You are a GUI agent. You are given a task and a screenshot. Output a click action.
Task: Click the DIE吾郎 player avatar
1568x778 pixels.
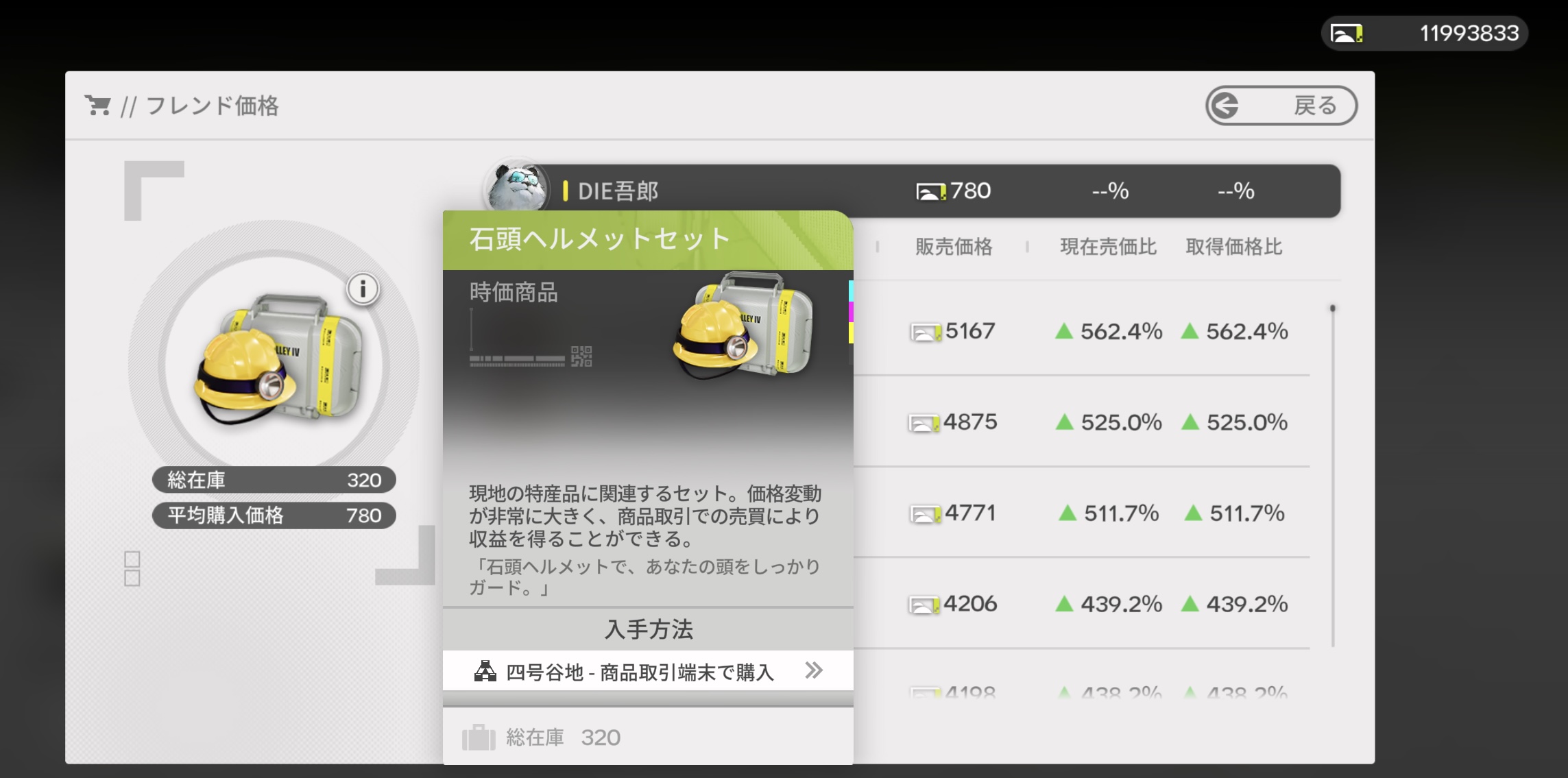pos(516,188)
